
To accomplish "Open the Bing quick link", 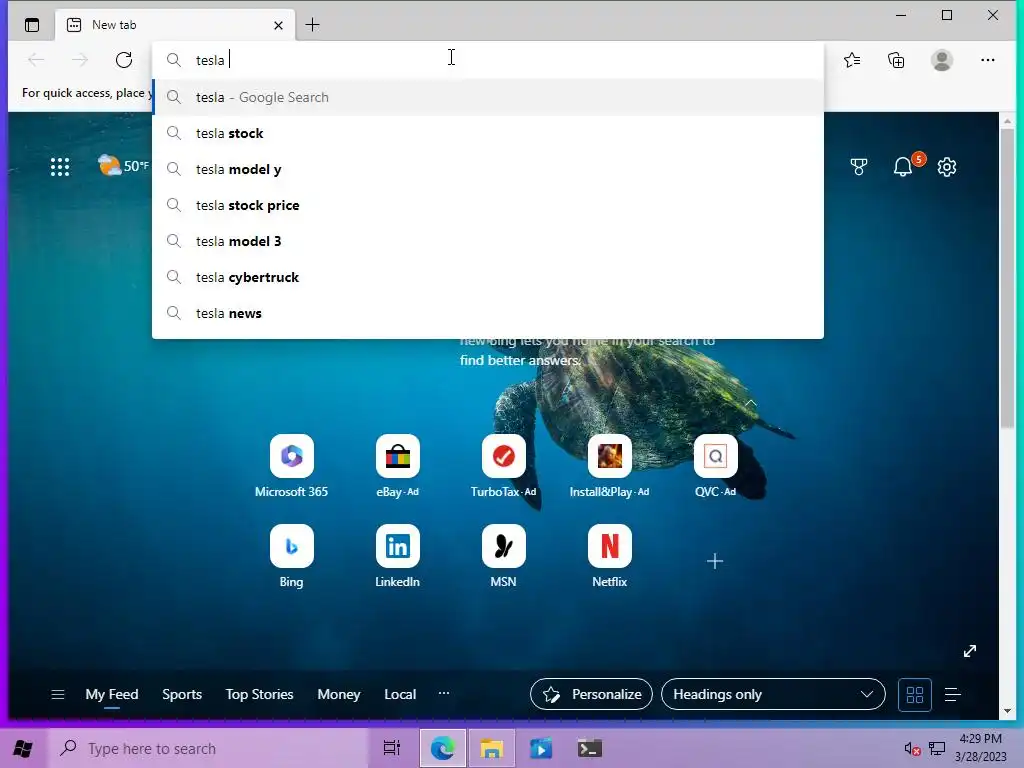I will [291, 556].
